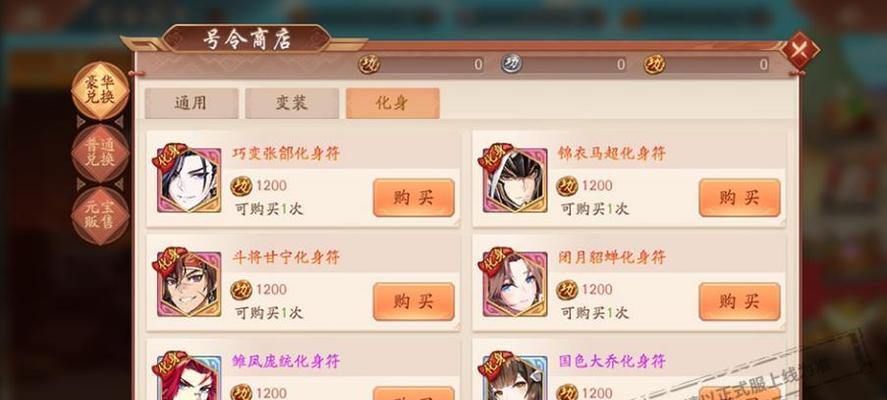
Task: Select the 化身 tab
Action: (393, 103)
